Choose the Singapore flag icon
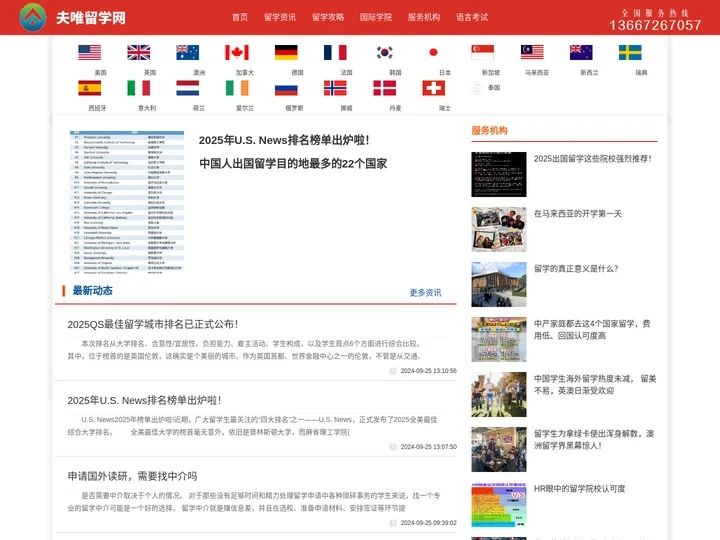The image size is (720, 540). click(483, 52)
